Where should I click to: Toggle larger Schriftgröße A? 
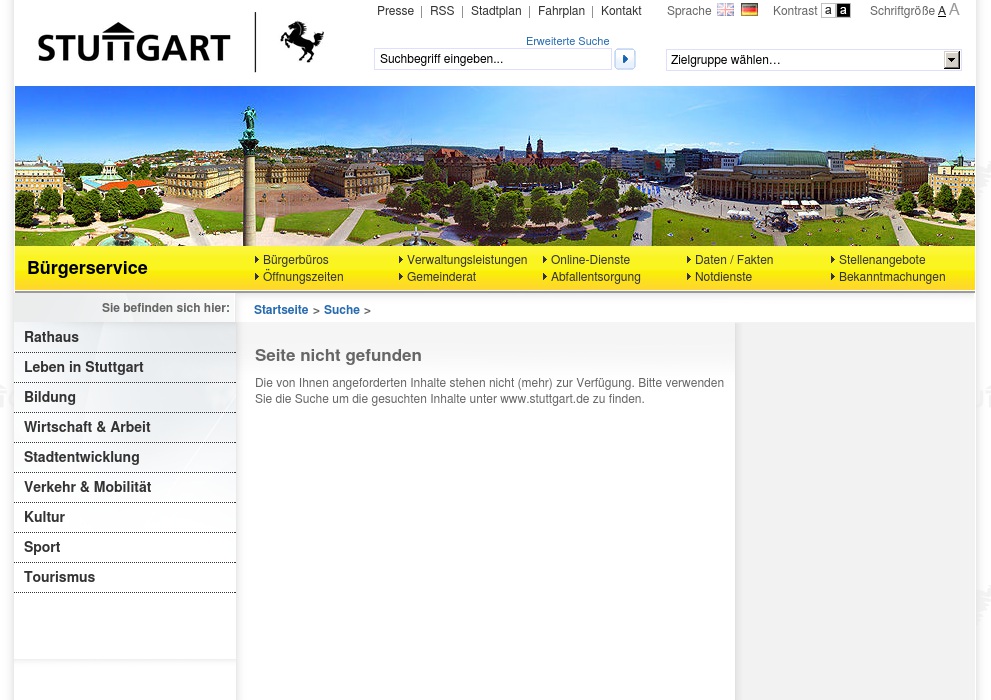954,9
